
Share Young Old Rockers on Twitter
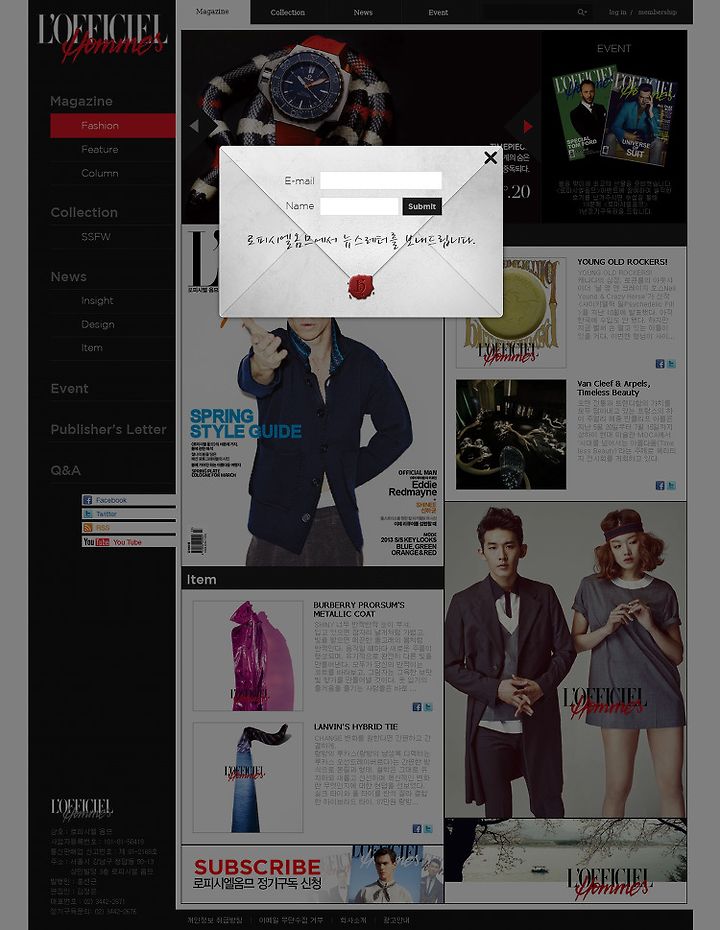pos(671,364)
